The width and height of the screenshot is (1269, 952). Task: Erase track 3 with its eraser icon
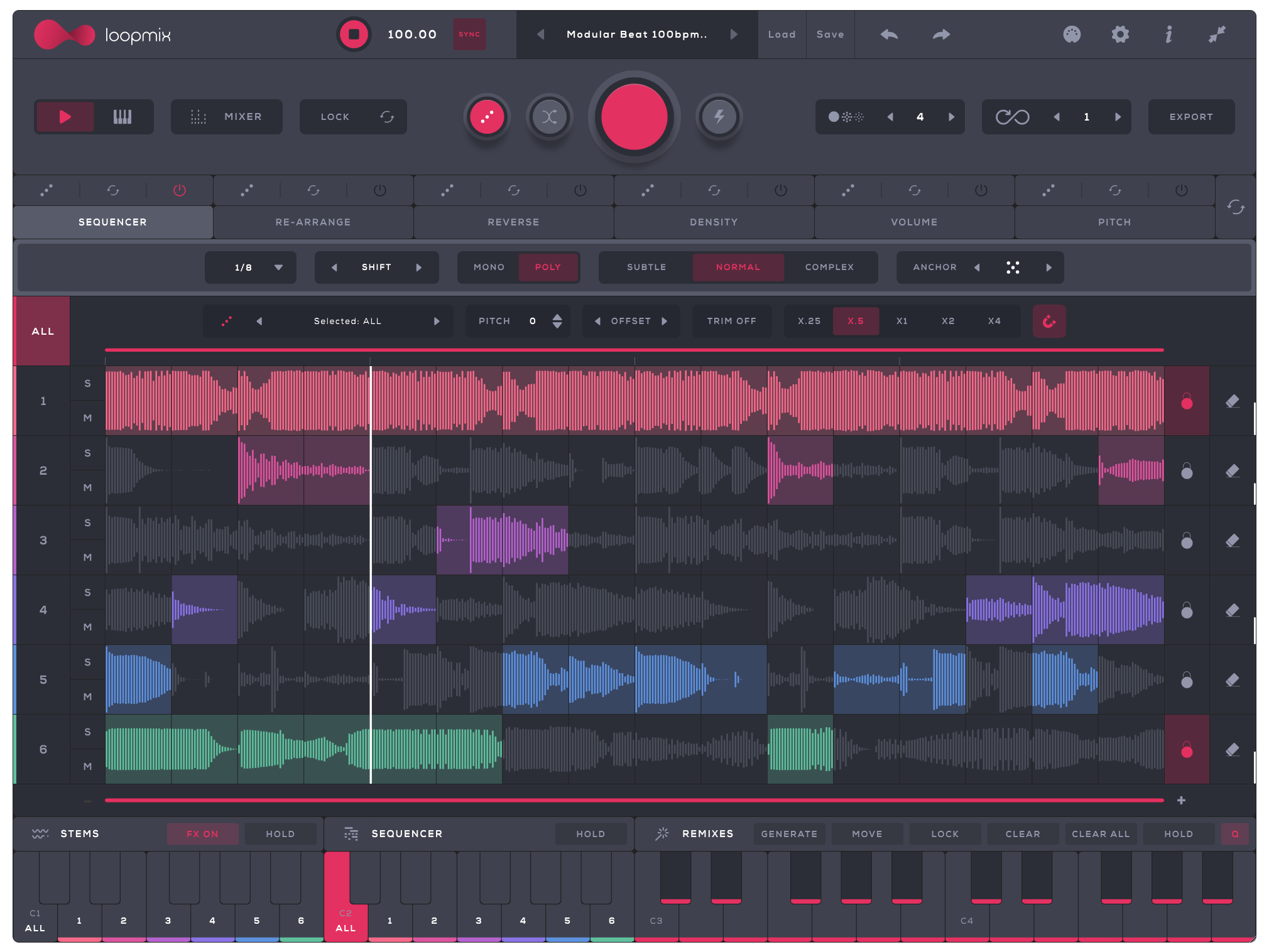[x=1233, y=540]
